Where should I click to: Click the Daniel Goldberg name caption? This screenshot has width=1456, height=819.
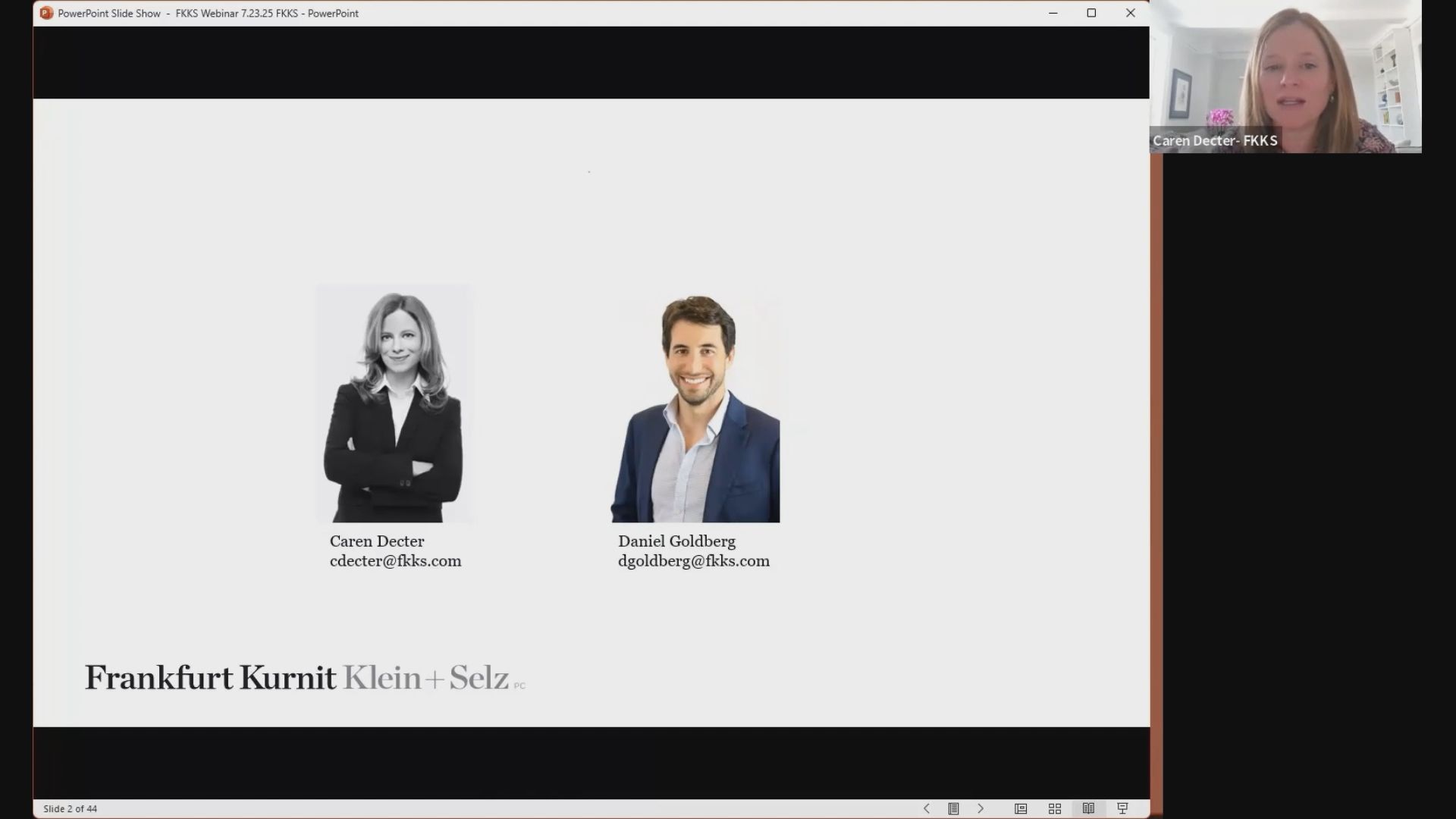click(676, 541)
